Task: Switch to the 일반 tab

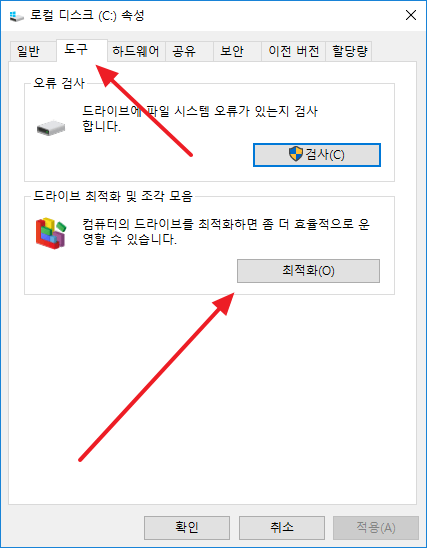Action: (32, 51)
